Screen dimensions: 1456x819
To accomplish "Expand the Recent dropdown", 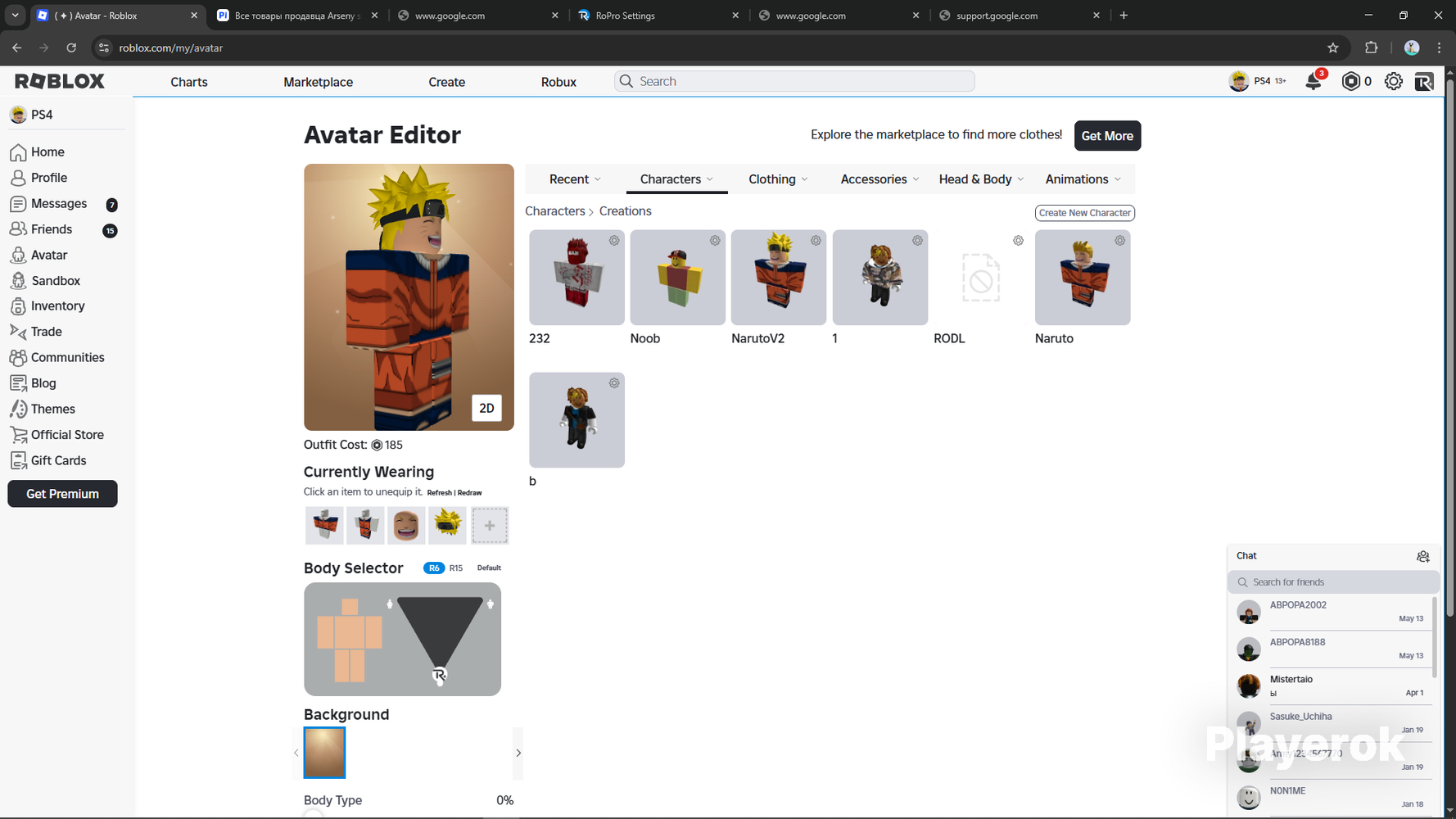I will pyautogui.click(x=575, y=179).
